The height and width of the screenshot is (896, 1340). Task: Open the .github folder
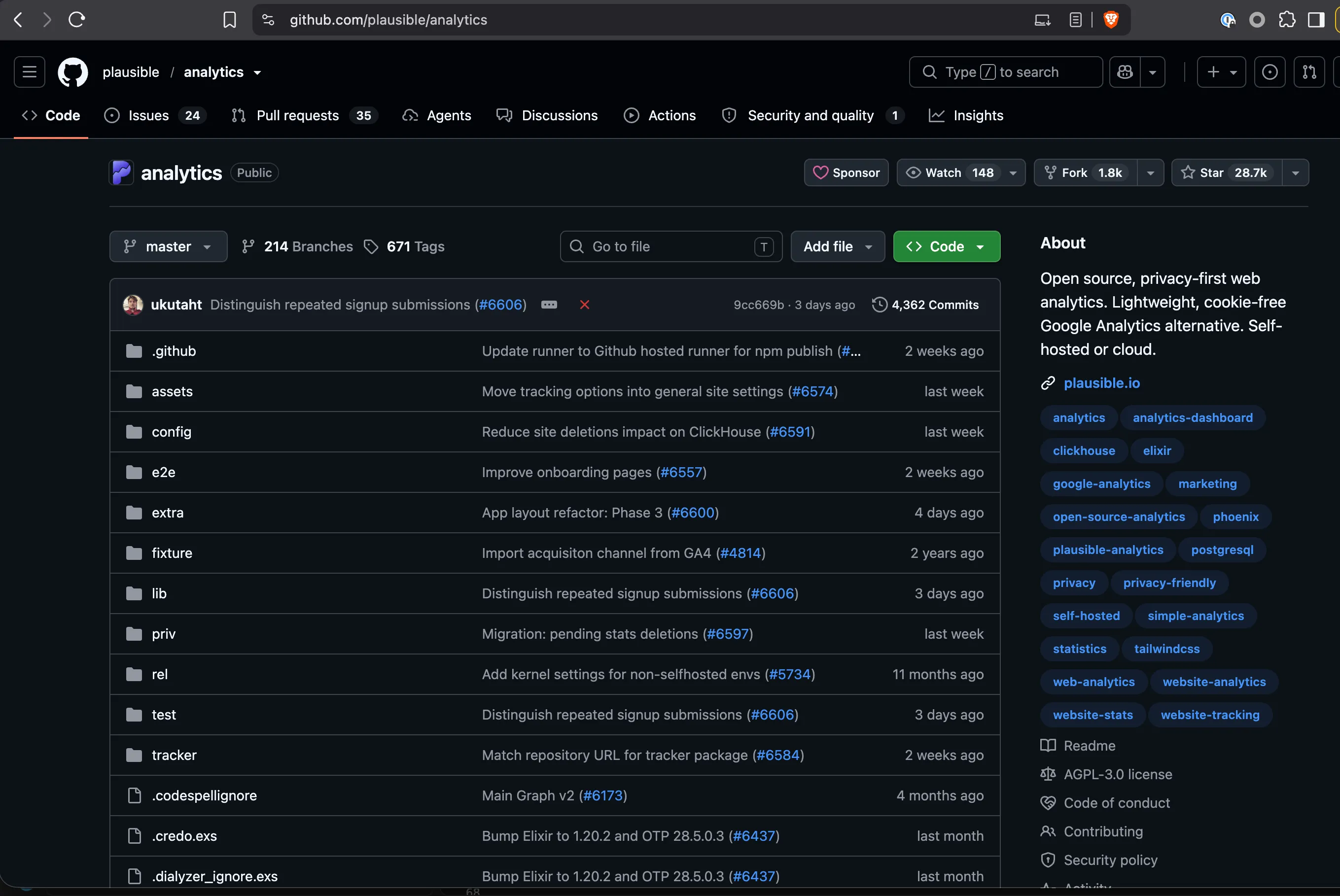tap(174, 351)
